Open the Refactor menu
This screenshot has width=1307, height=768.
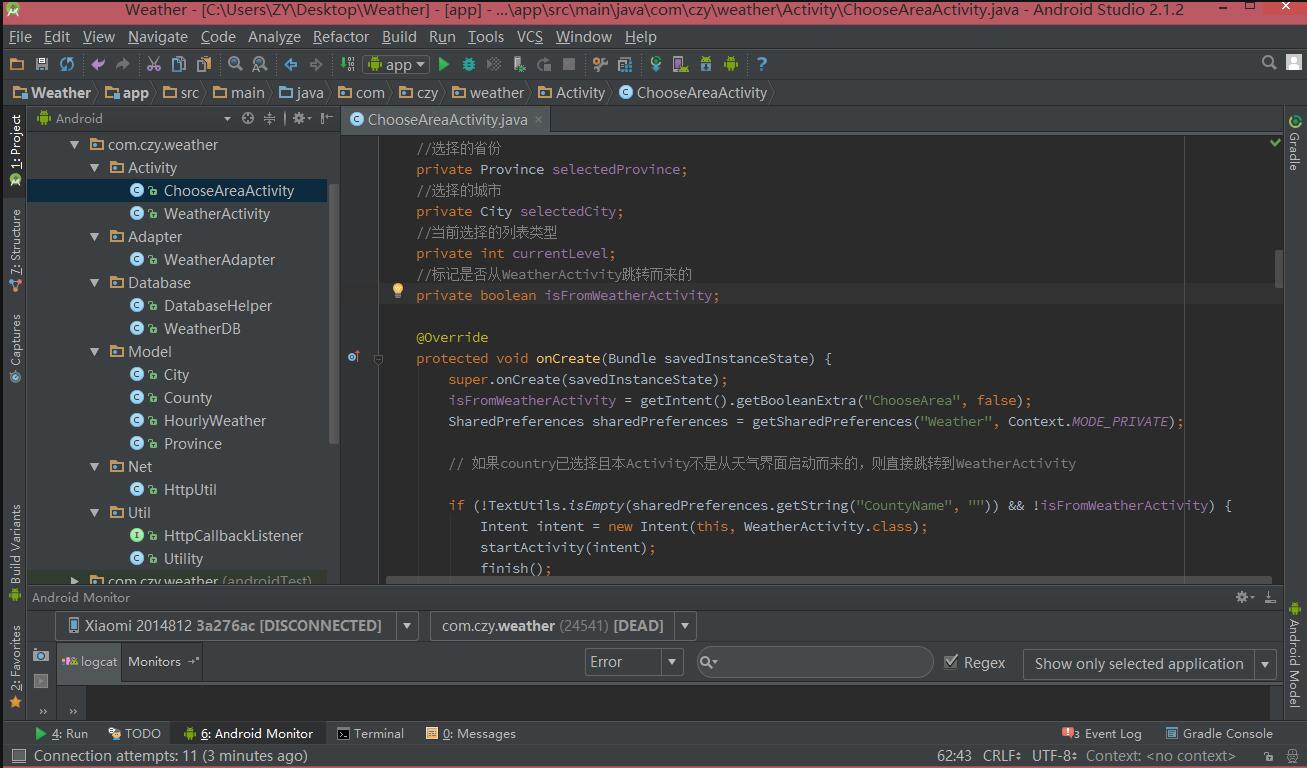340,36
